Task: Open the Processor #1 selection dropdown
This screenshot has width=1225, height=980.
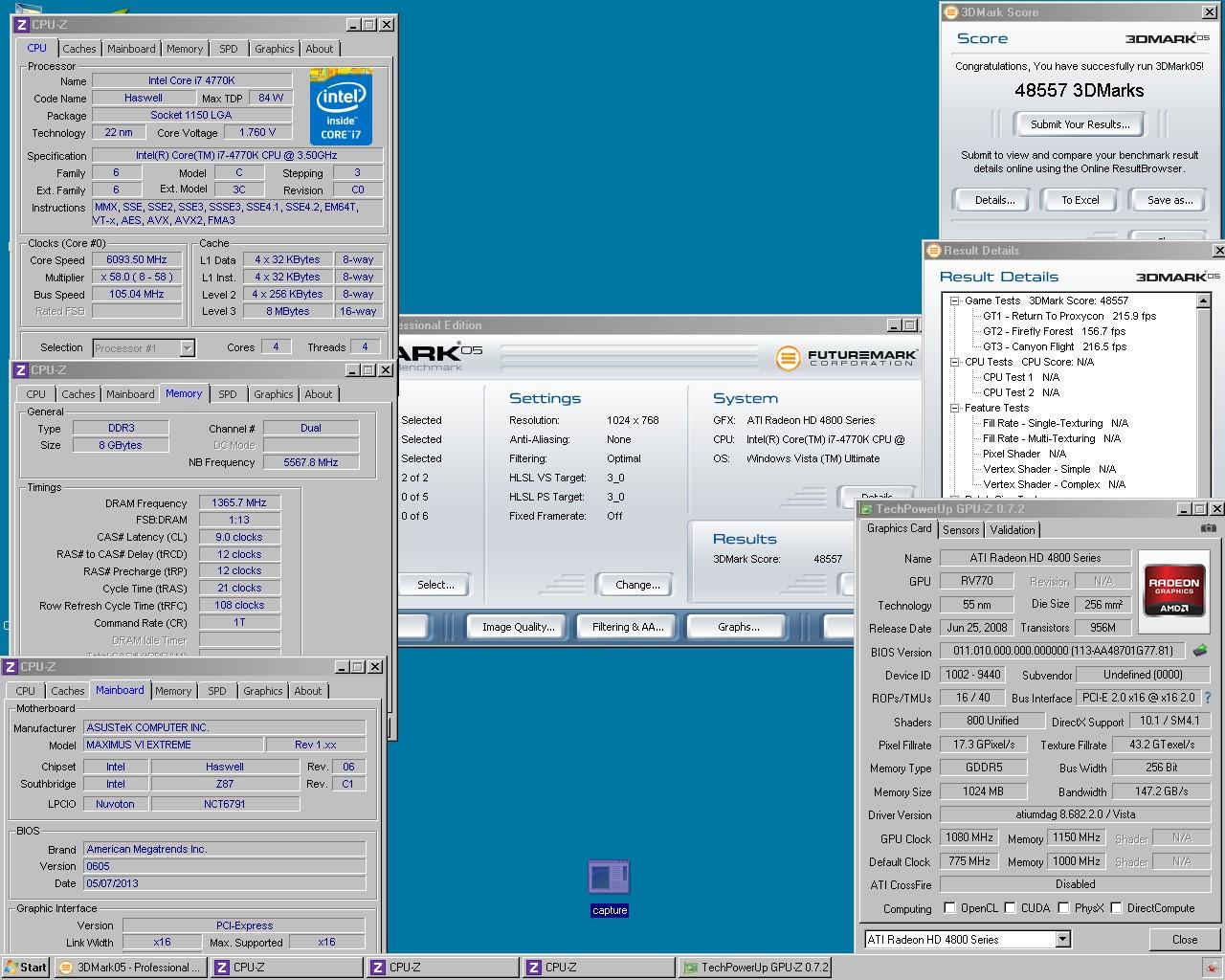Action: [x=187, y=348]
